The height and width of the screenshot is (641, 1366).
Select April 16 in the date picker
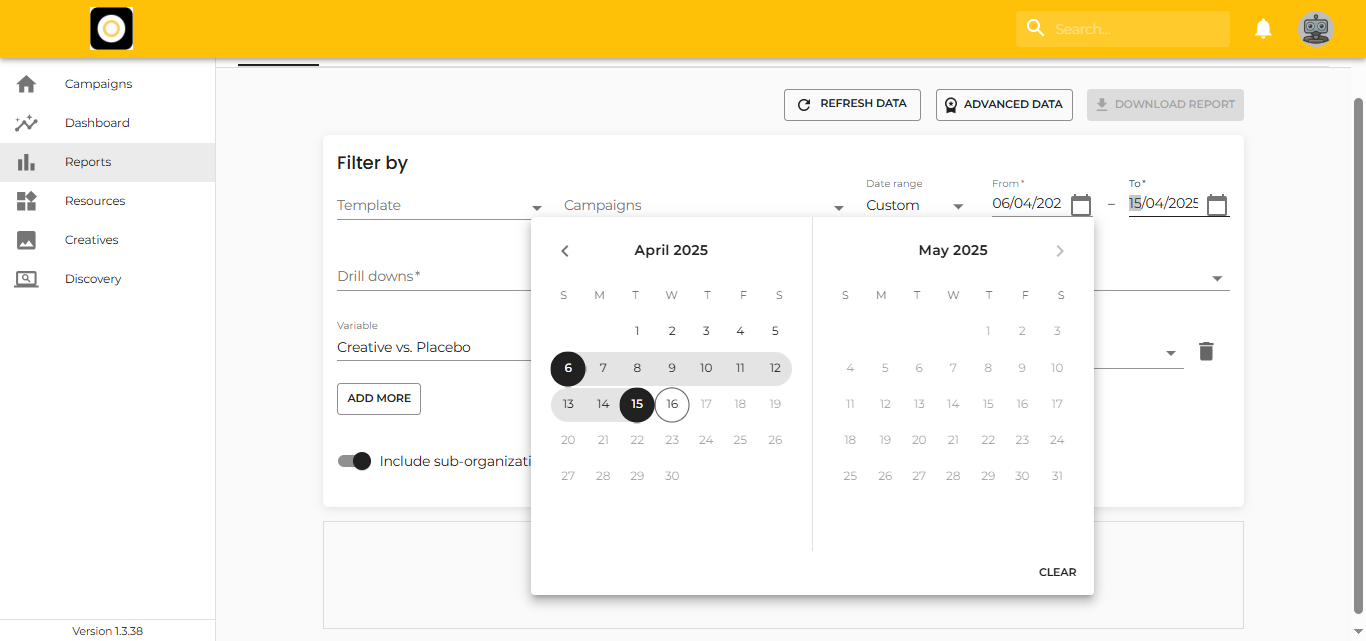[671, 404]
